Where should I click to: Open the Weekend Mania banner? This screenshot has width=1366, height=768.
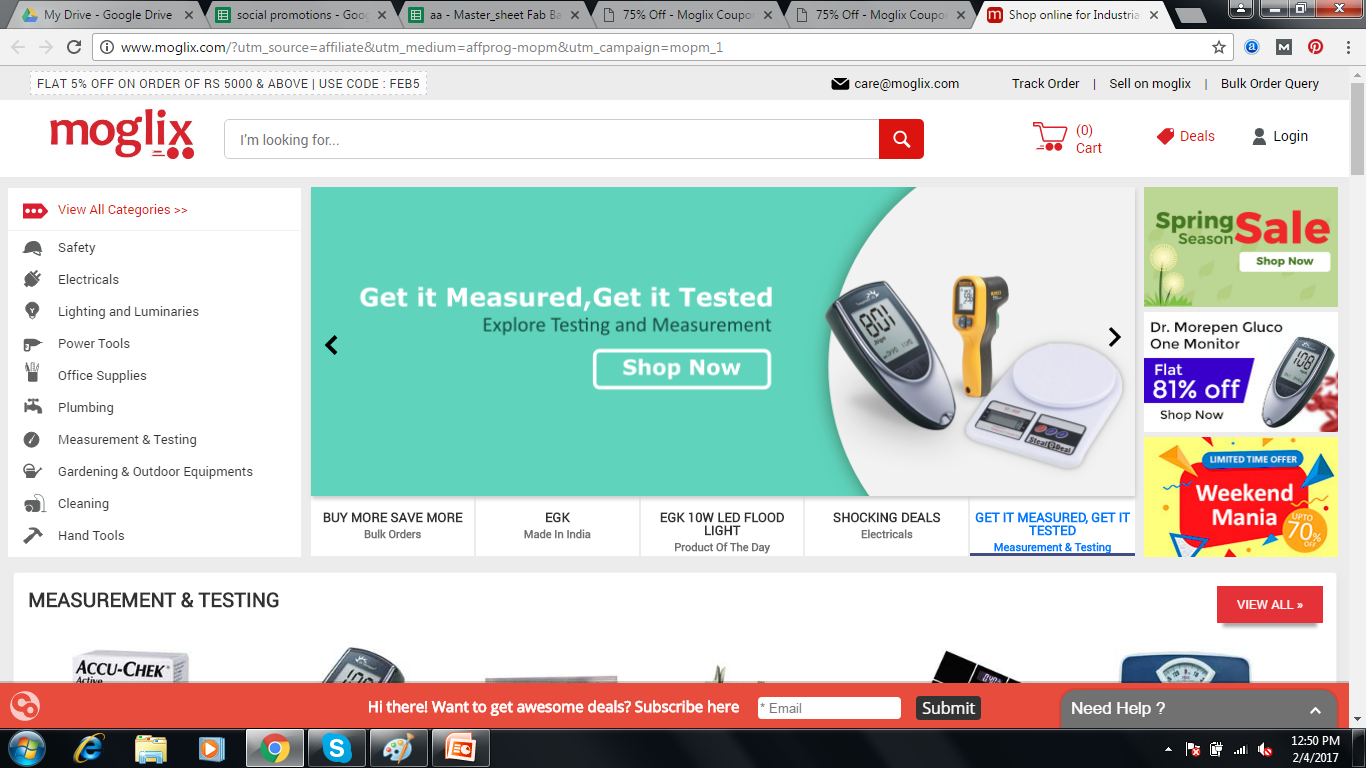point(1240,497)
